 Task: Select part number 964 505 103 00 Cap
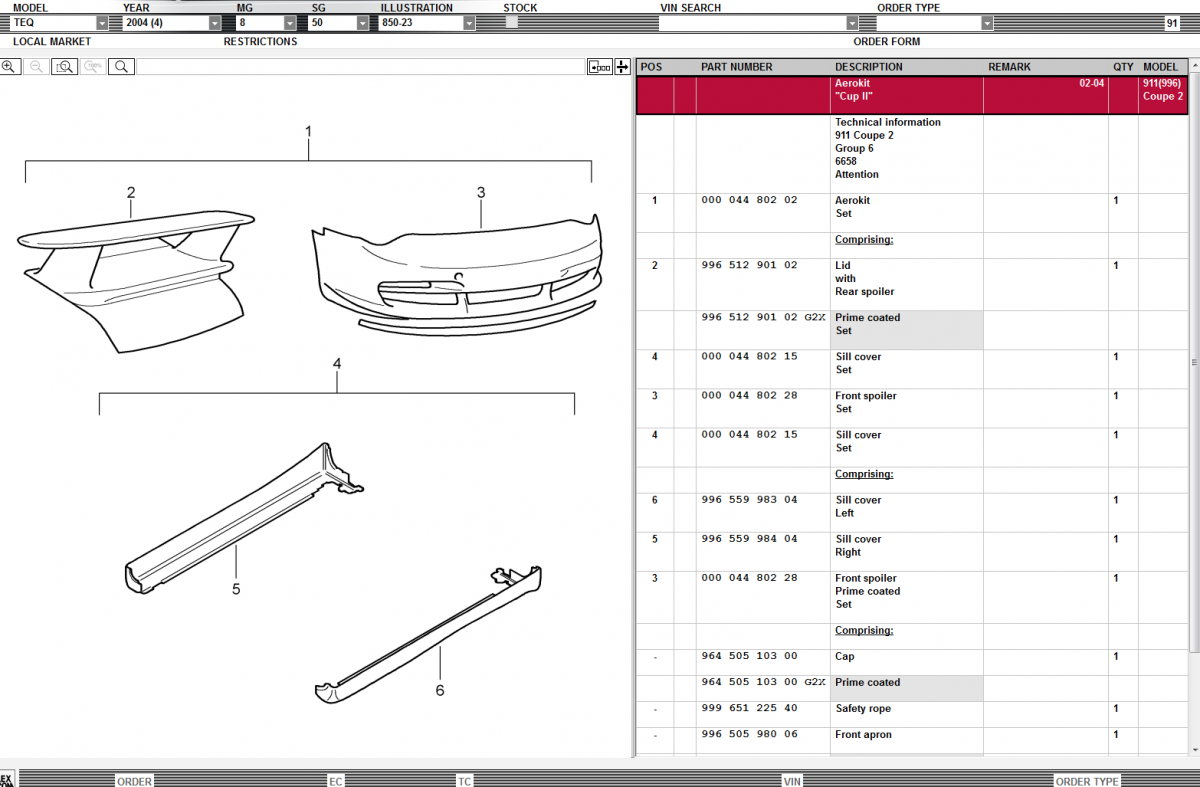(x=750, y=657)
